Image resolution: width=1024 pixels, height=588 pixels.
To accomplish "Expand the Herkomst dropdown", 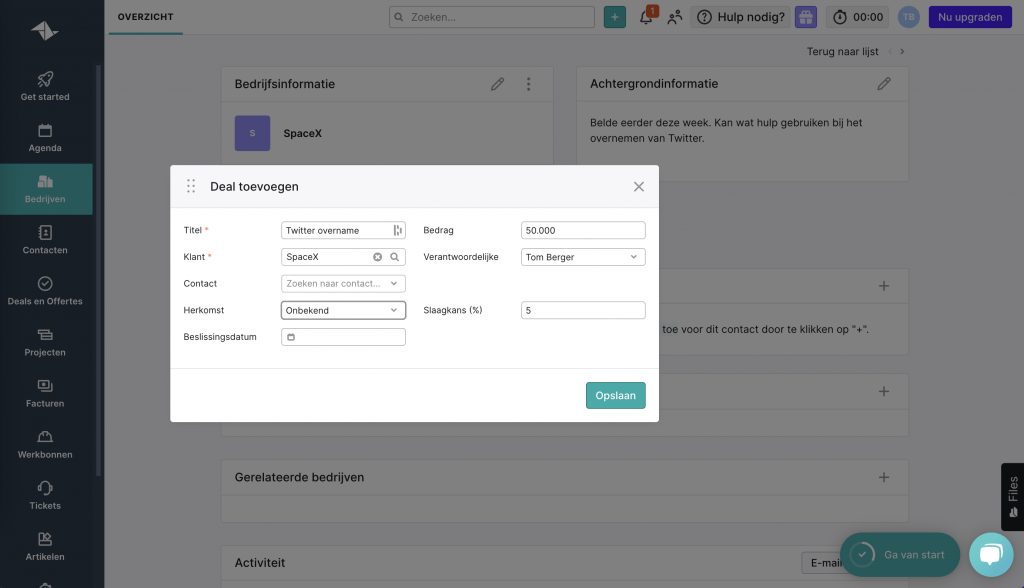I will (x=343, y=310).
